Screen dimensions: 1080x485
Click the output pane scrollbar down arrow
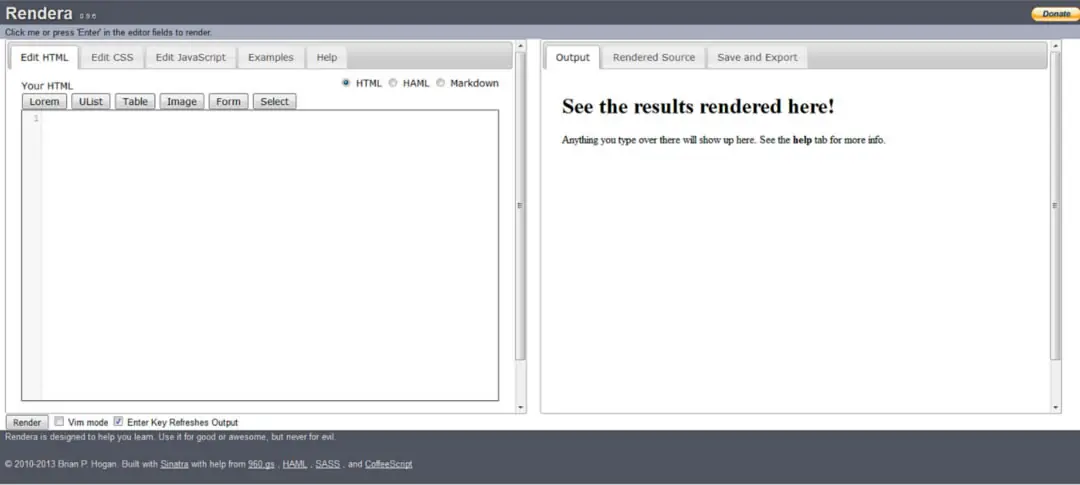point(1056,408)
